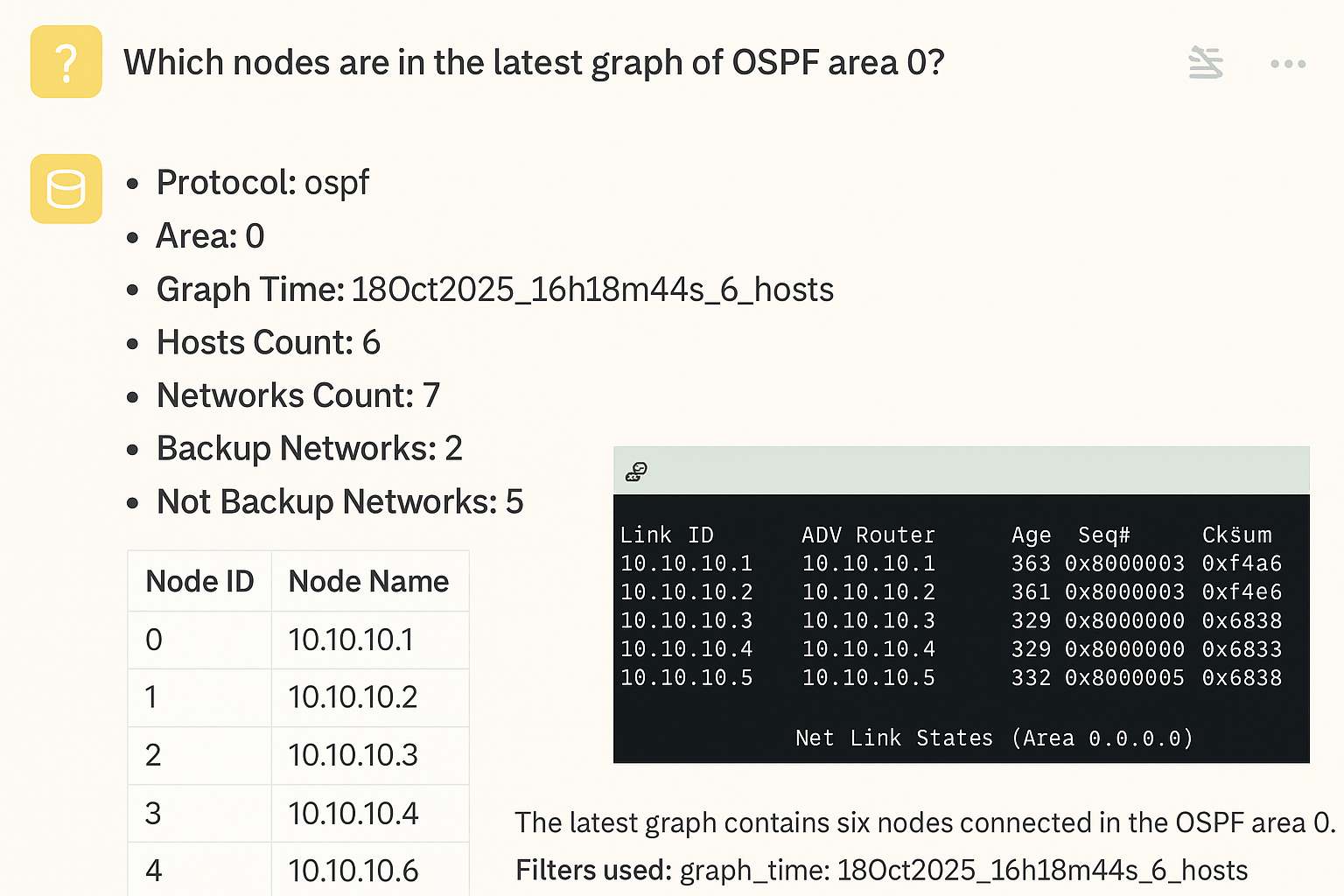Click the Filters used label text
Viewport: 1344px width, 896px height.
point(592,871)
